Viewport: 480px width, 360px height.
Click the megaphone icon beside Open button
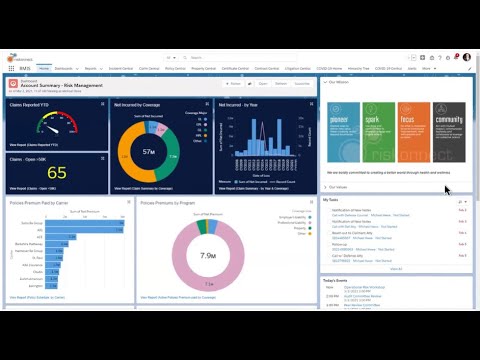pos(250,84)
